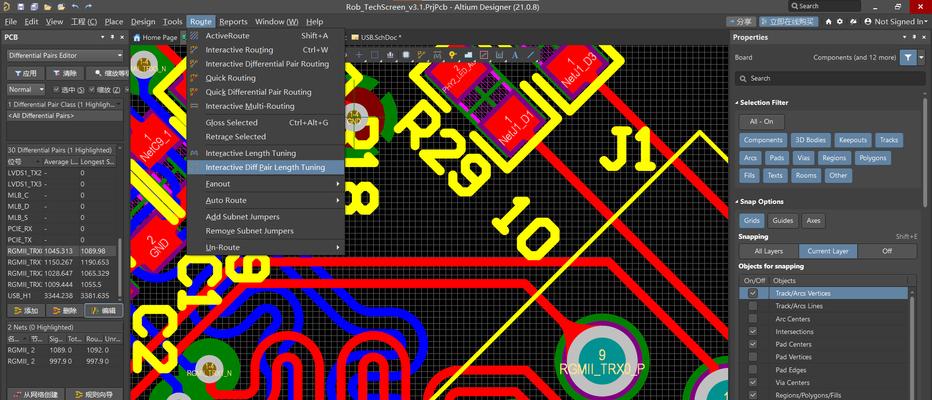Choose Interactive Diff Pair Length Tuning
The height and width of the screenshot is (400, 932).
pos(265,168)
